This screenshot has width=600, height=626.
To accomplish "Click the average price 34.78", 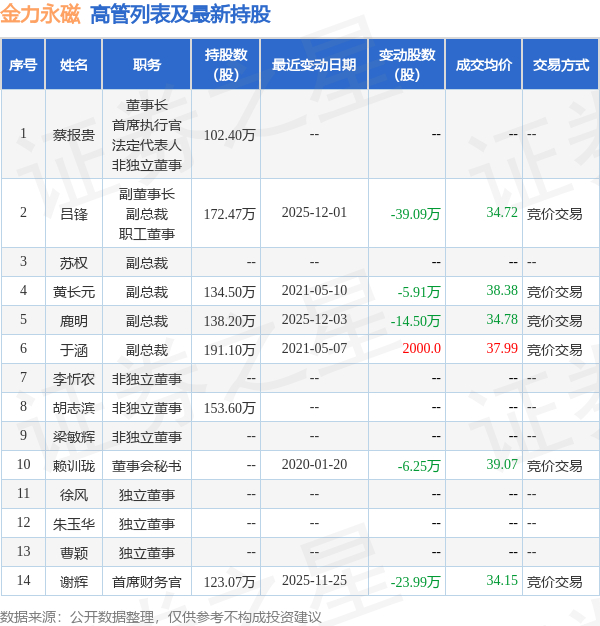I will (x=502, y=319).
